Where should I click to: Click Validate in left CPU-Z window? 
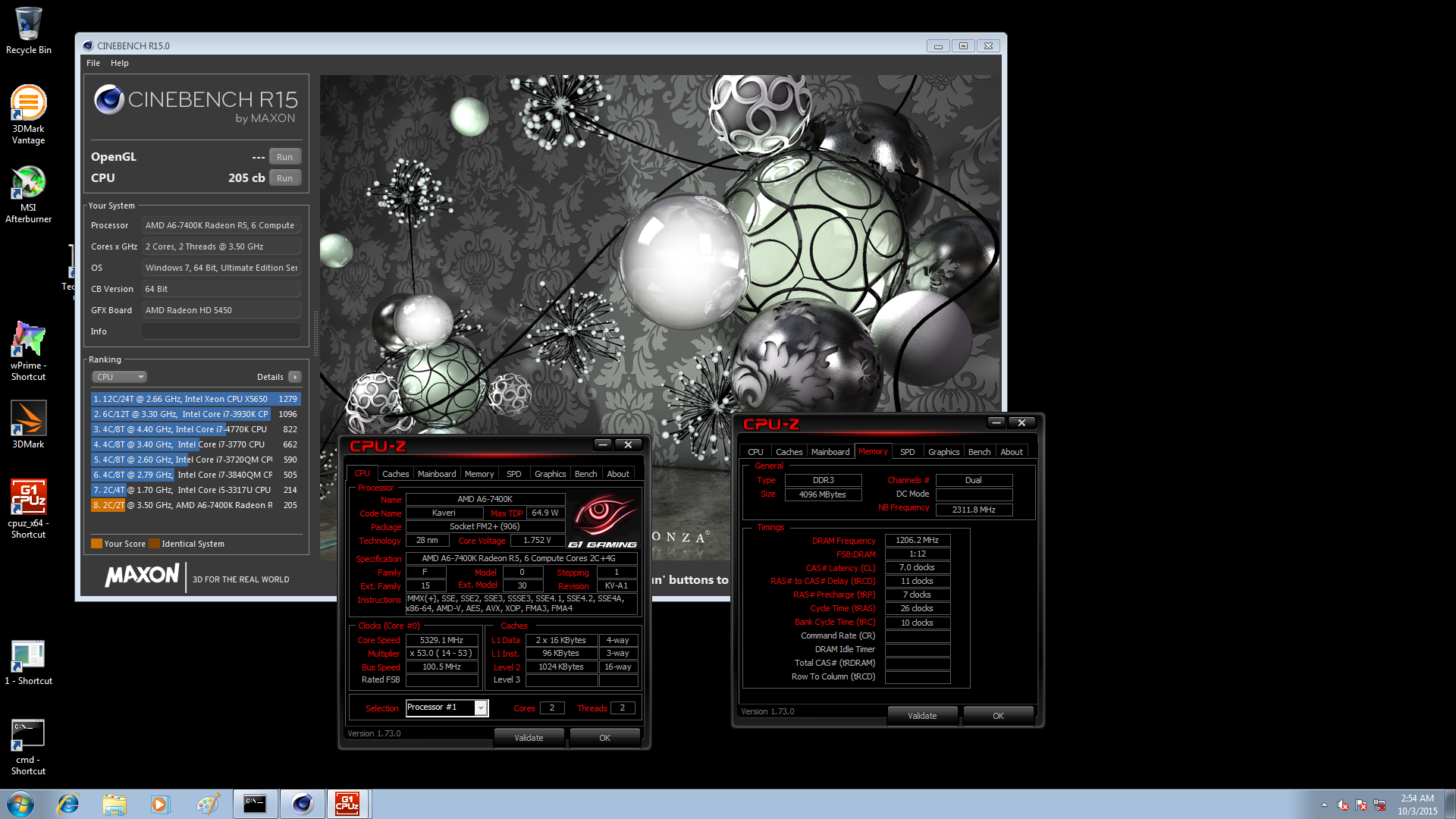pyautogui.click(x=529, y=738)
